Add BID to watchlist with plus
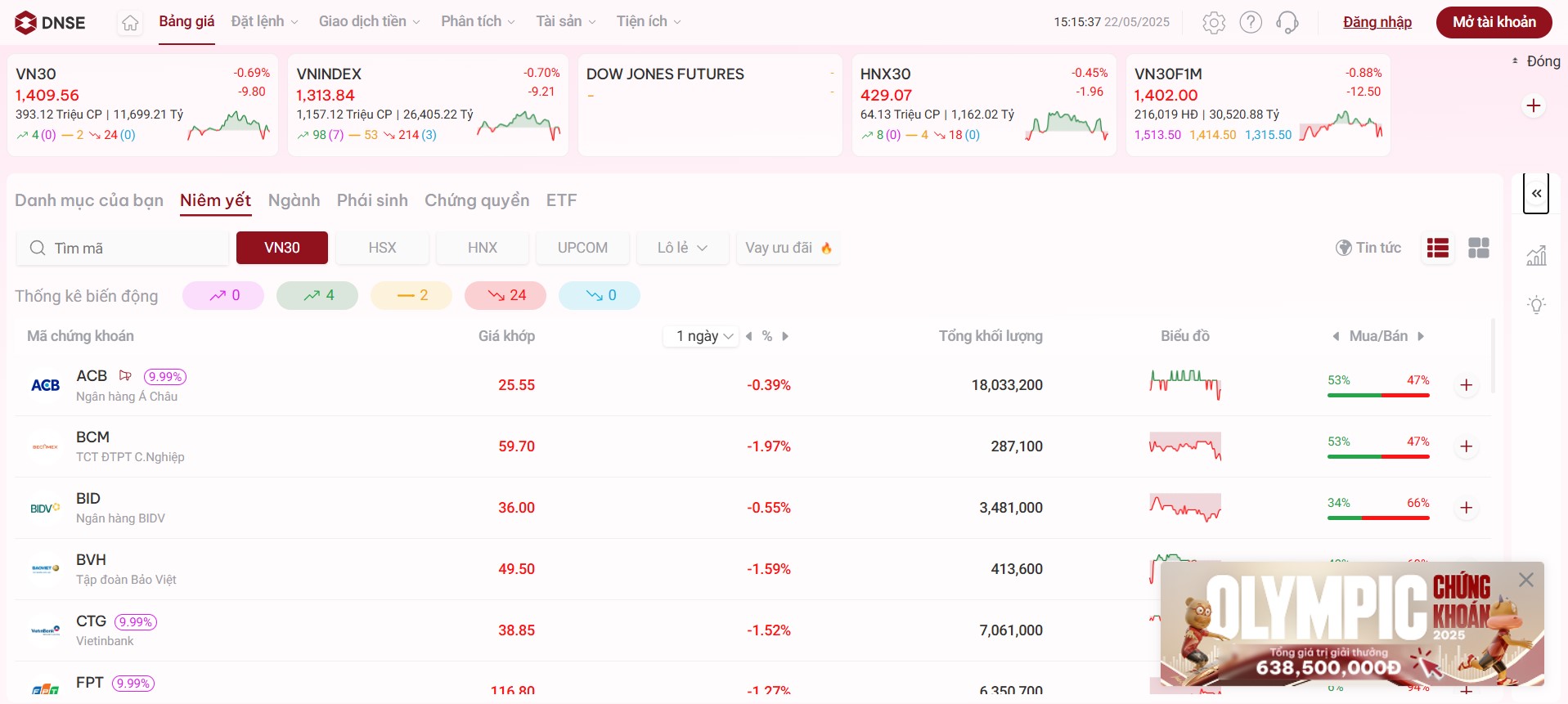This screenshot has height=704, width=1568. (1467, 508)
